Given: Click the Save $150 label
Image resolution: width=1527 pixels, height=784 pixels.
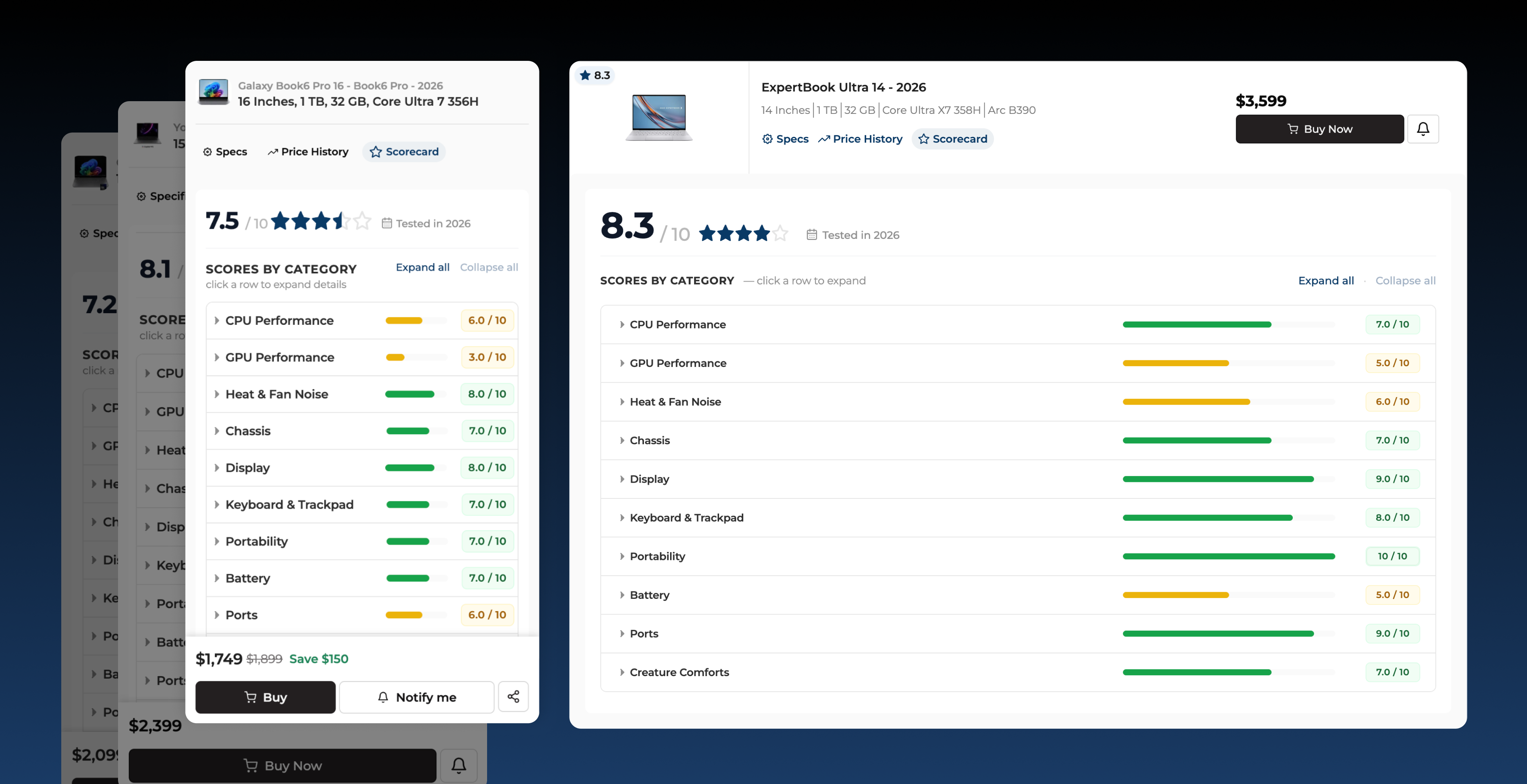Looking at the screenshot, I should pos(319,659).
